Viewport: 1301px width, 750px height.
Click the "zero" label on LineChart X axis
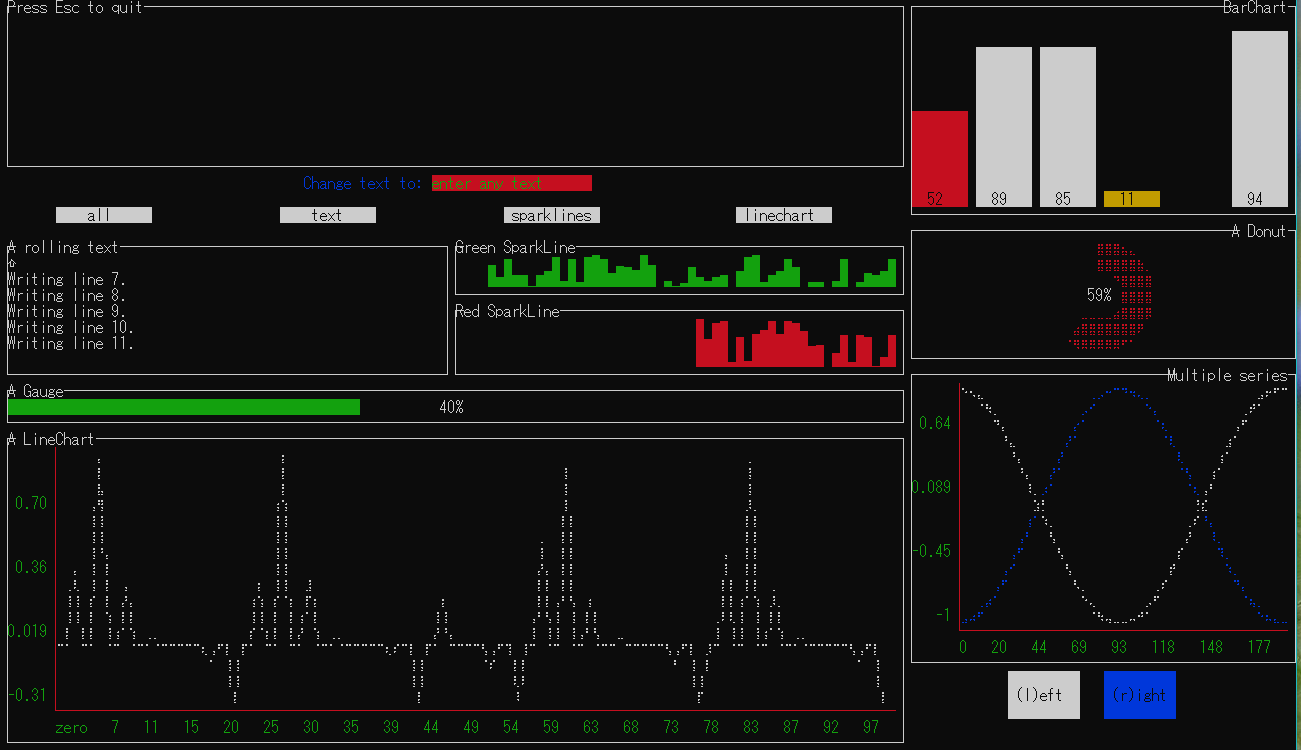coord(71,727)
